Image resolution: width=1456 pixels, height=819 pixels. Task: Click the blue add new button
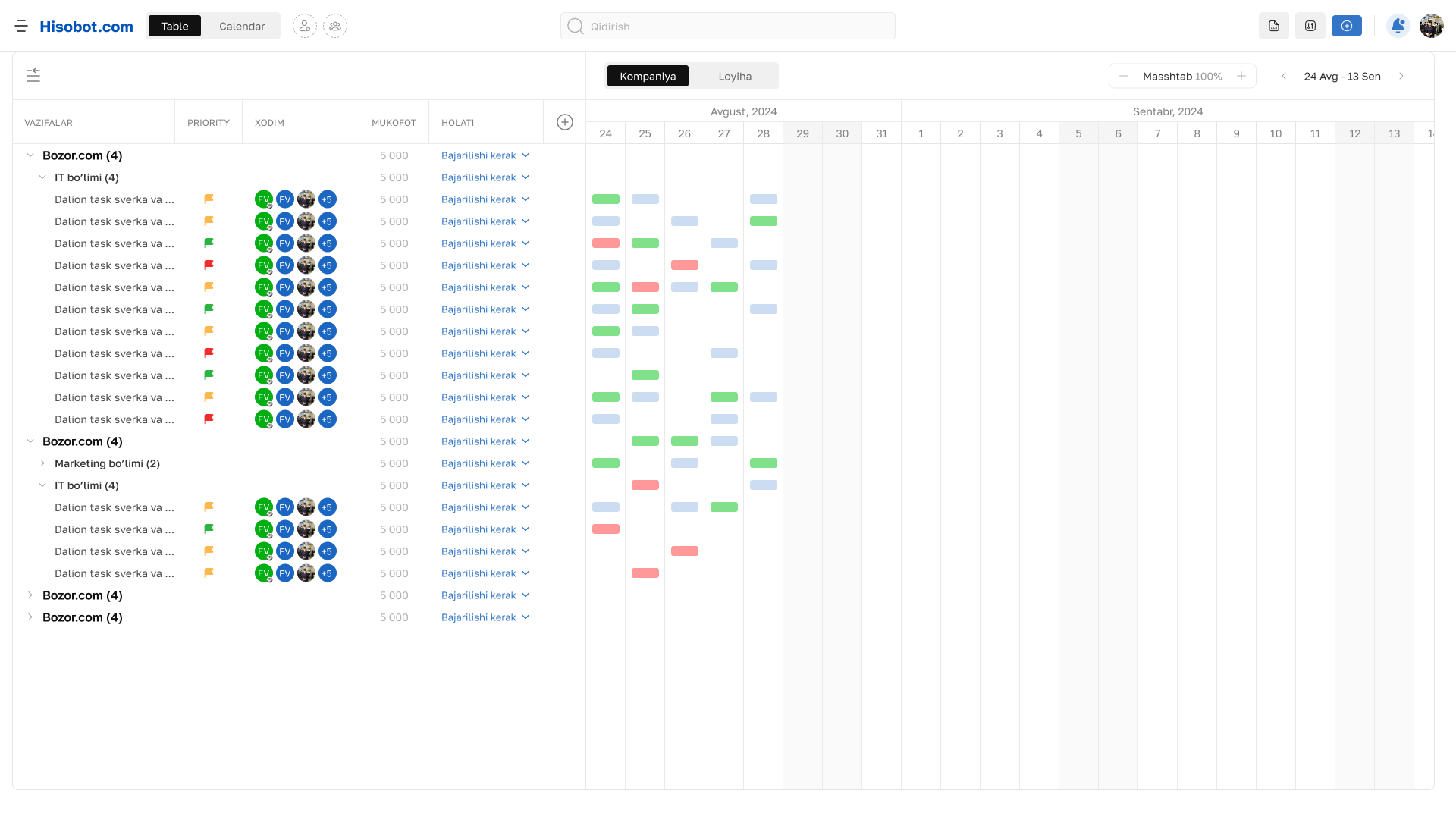[1347, 26]
